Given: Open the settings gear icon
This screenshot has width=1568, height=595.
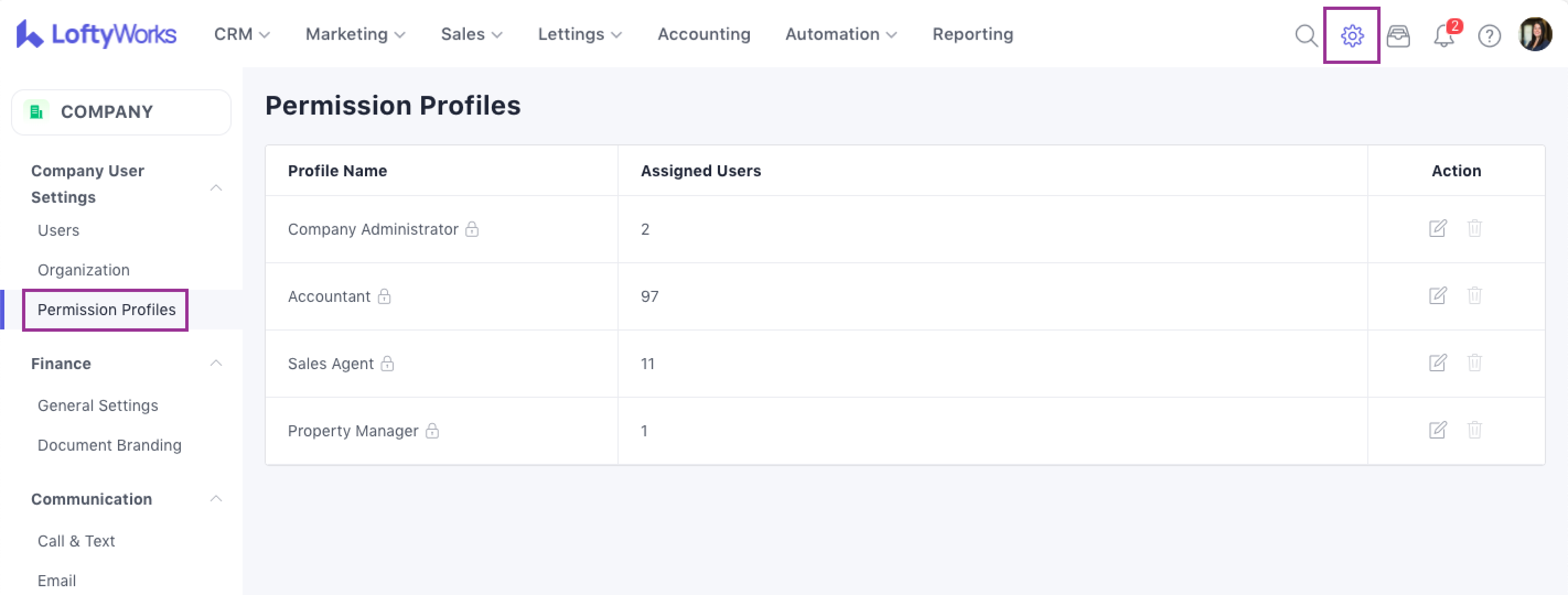Looking at the screenshot, I should [x=1351, y=35].
